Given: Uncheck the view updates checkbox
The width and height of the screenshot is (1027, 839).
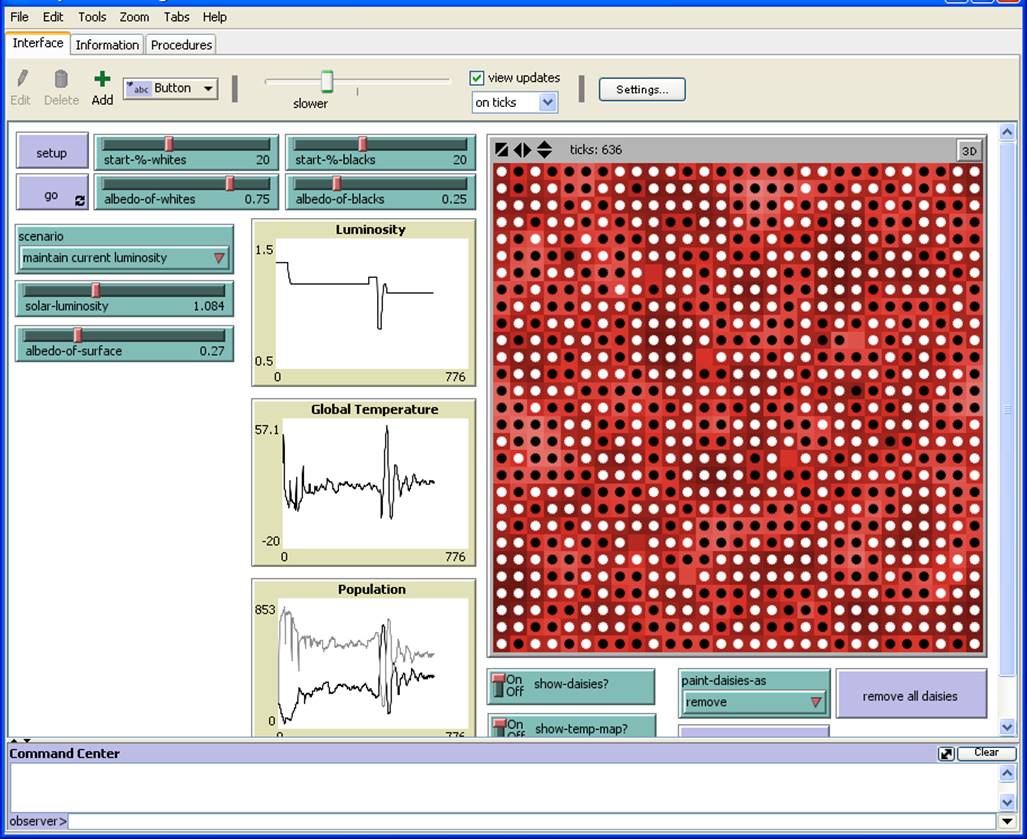Looking at the screenshot, I should point(477,78).
